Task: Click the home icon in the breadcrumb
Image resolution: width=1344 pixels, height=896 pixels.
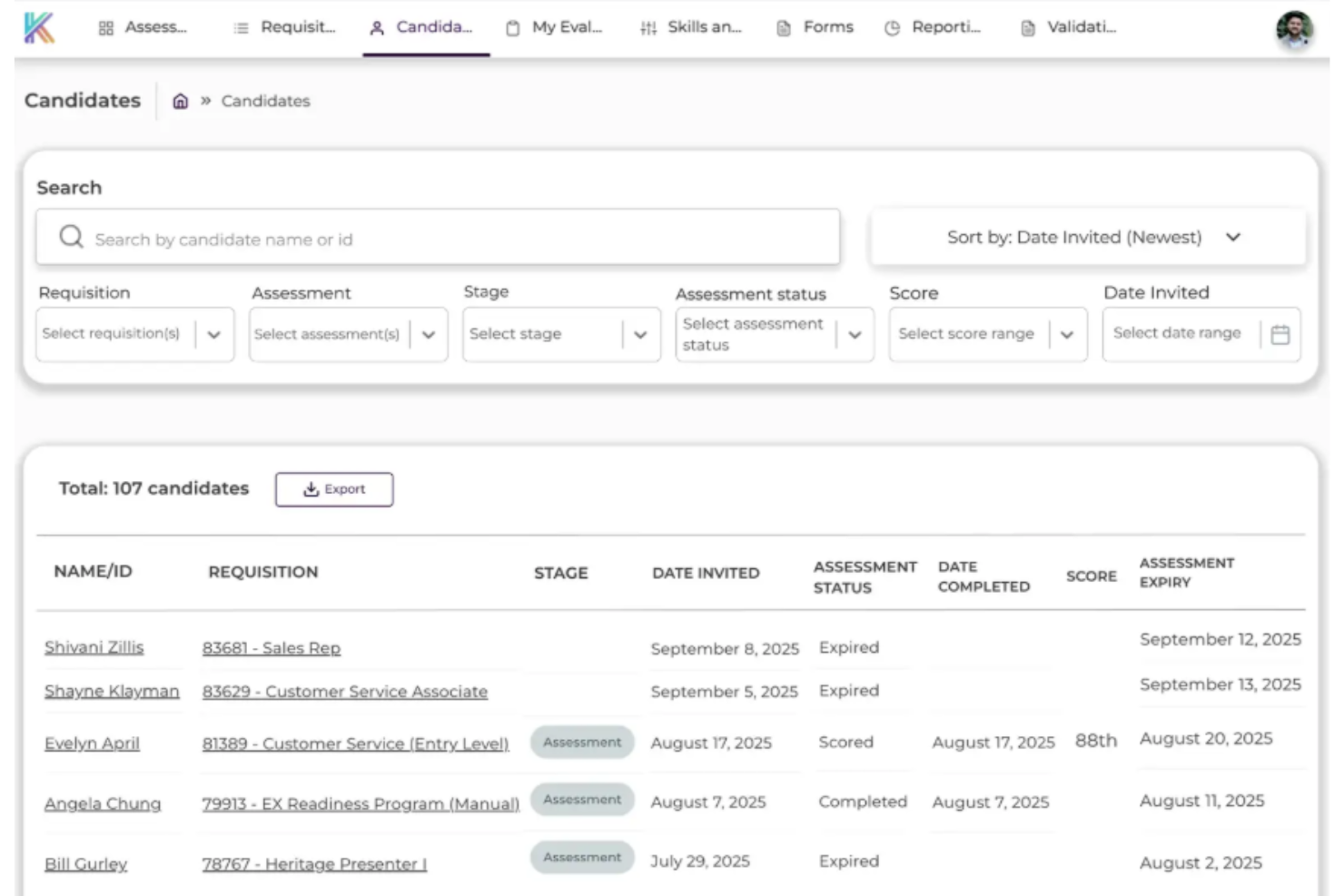Action: coord(180,100)
